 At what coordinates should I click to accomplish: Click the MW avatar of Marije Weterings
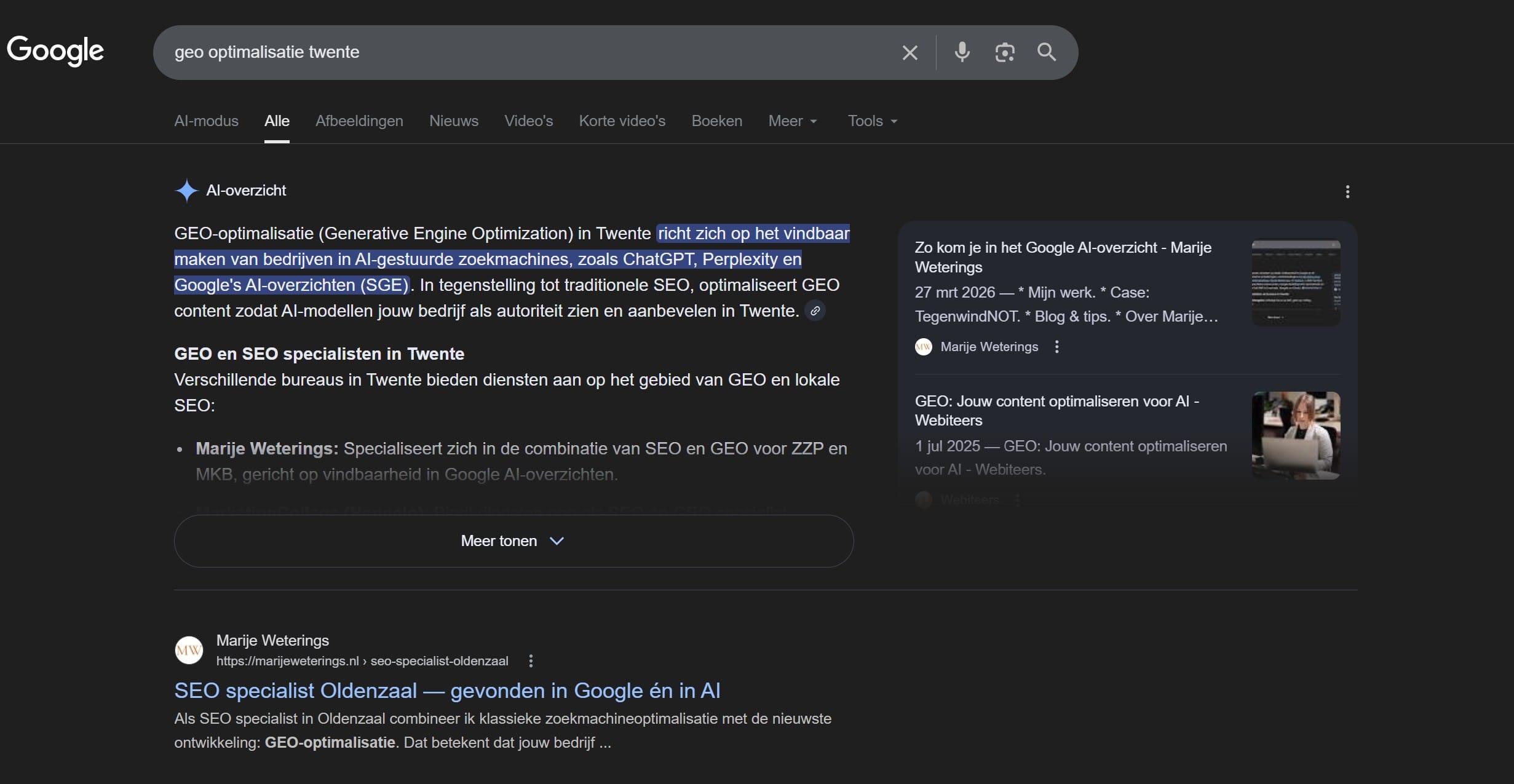tap(923, 347)
